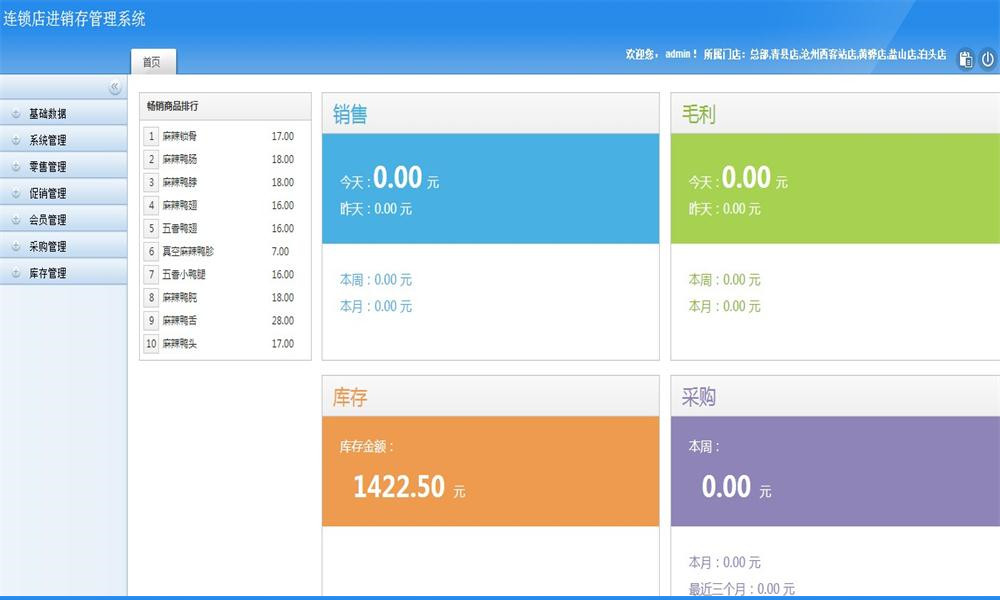This screenshot has height=600, width=1000.
Task: Click the 库存金额 label in orange card
Action: click(x=366, y=446)
